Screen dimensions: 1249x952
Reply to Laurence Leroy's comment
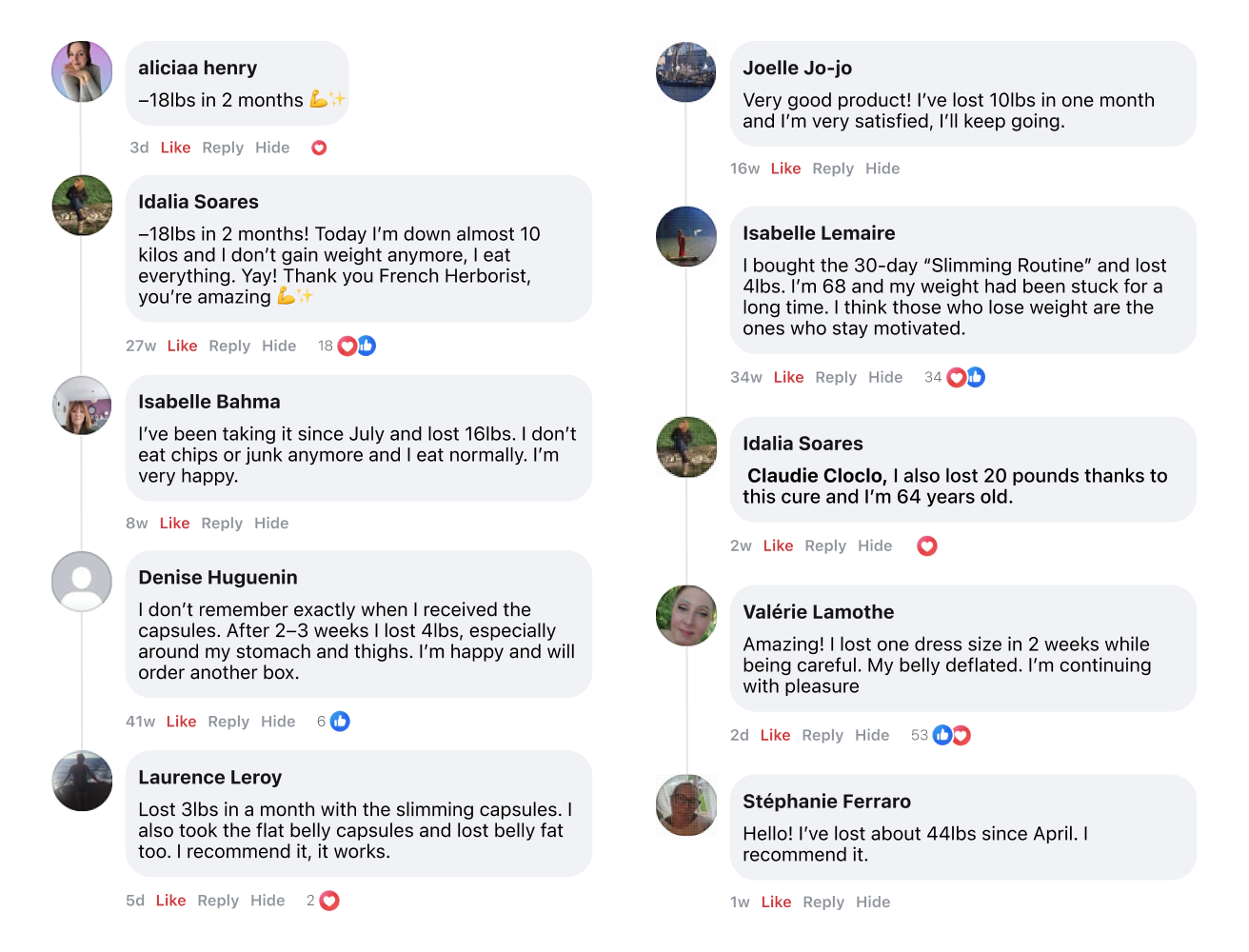(x=218, y=901)
